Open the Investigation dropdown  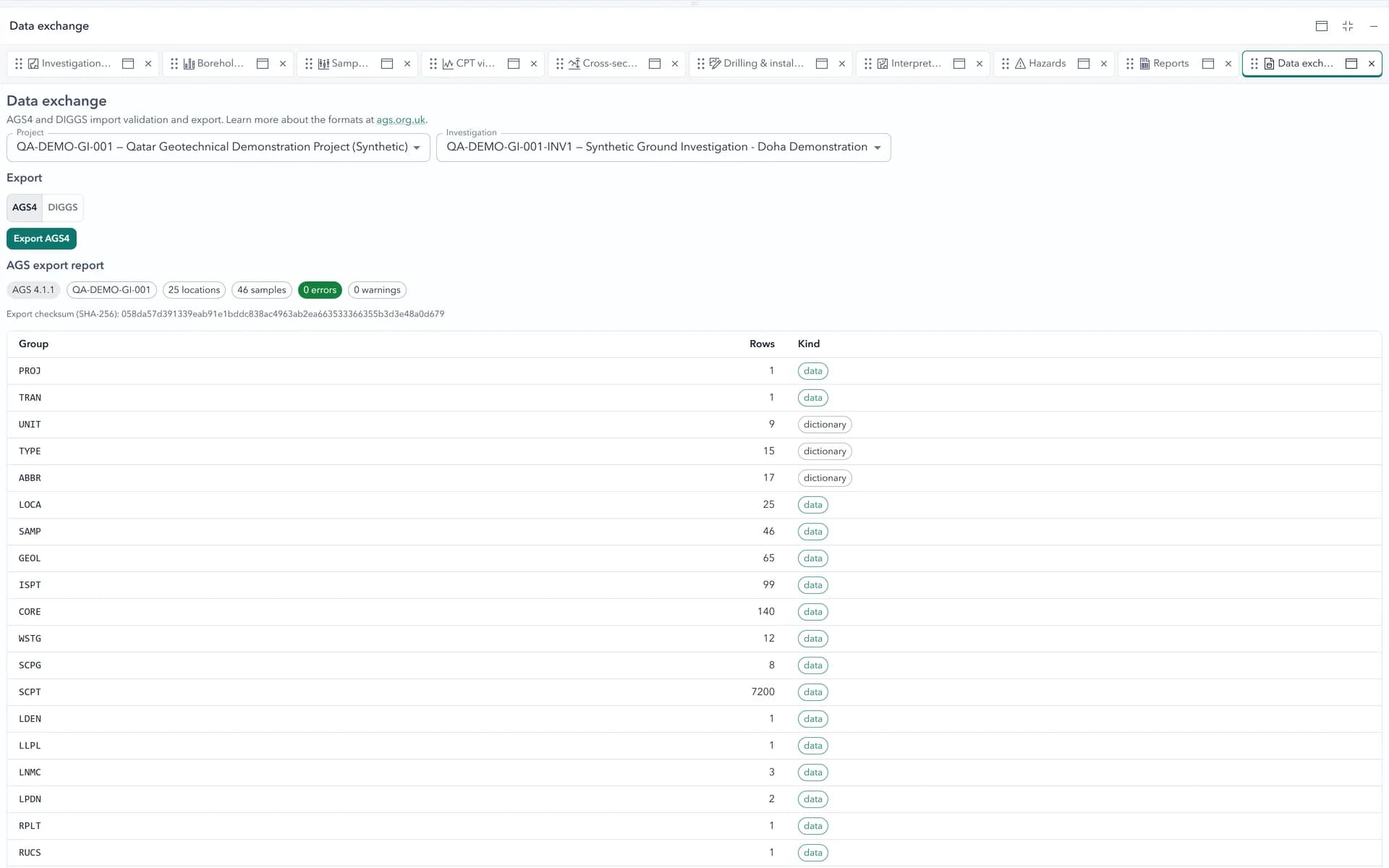coord(663,147)
